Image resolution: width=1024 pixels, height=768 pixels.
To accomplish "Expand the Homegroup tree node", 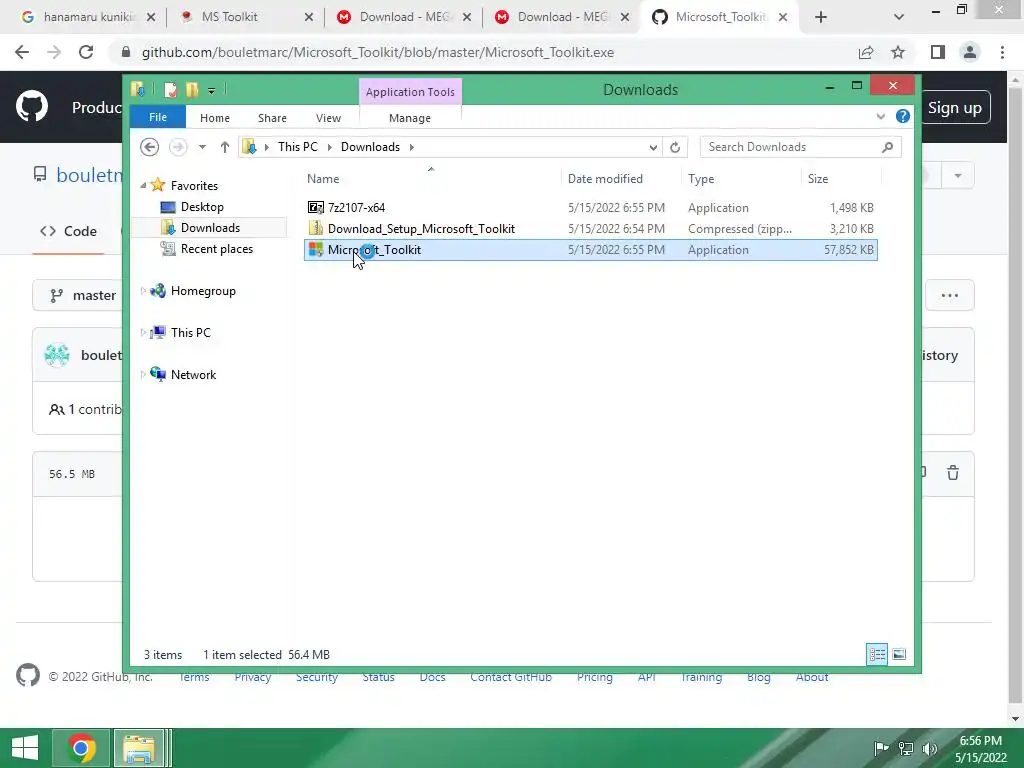I will 143,291.
